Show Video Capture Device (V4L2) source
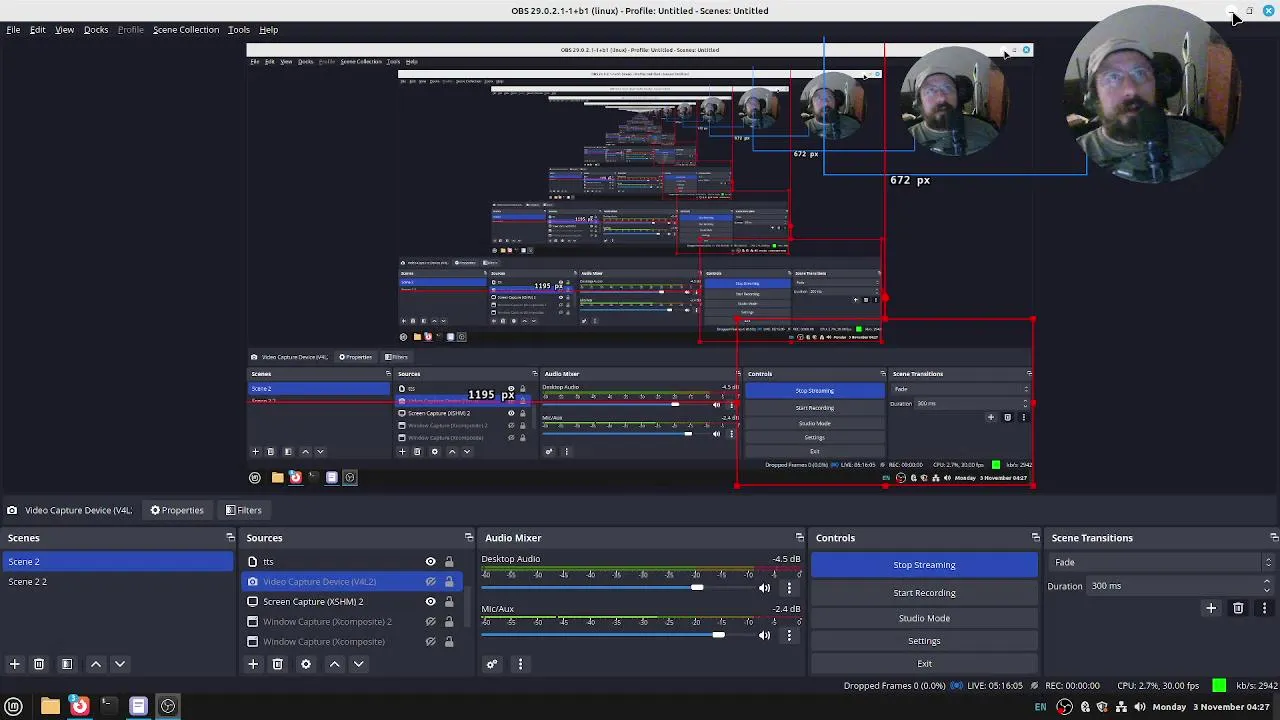This screenshot has width=1280, height=720. coord(431,582)
